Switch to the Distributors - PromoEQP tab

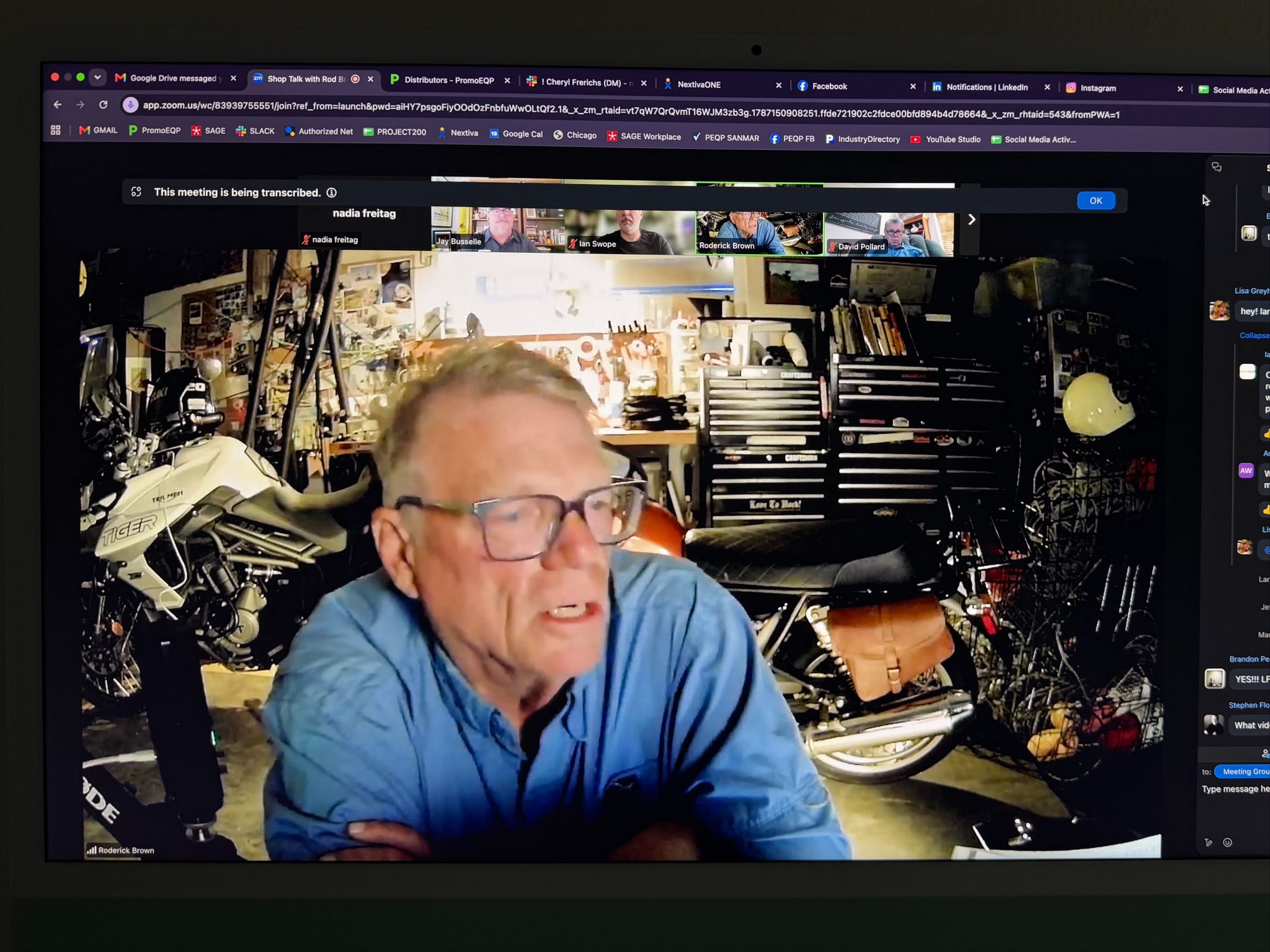click(449, 80)
